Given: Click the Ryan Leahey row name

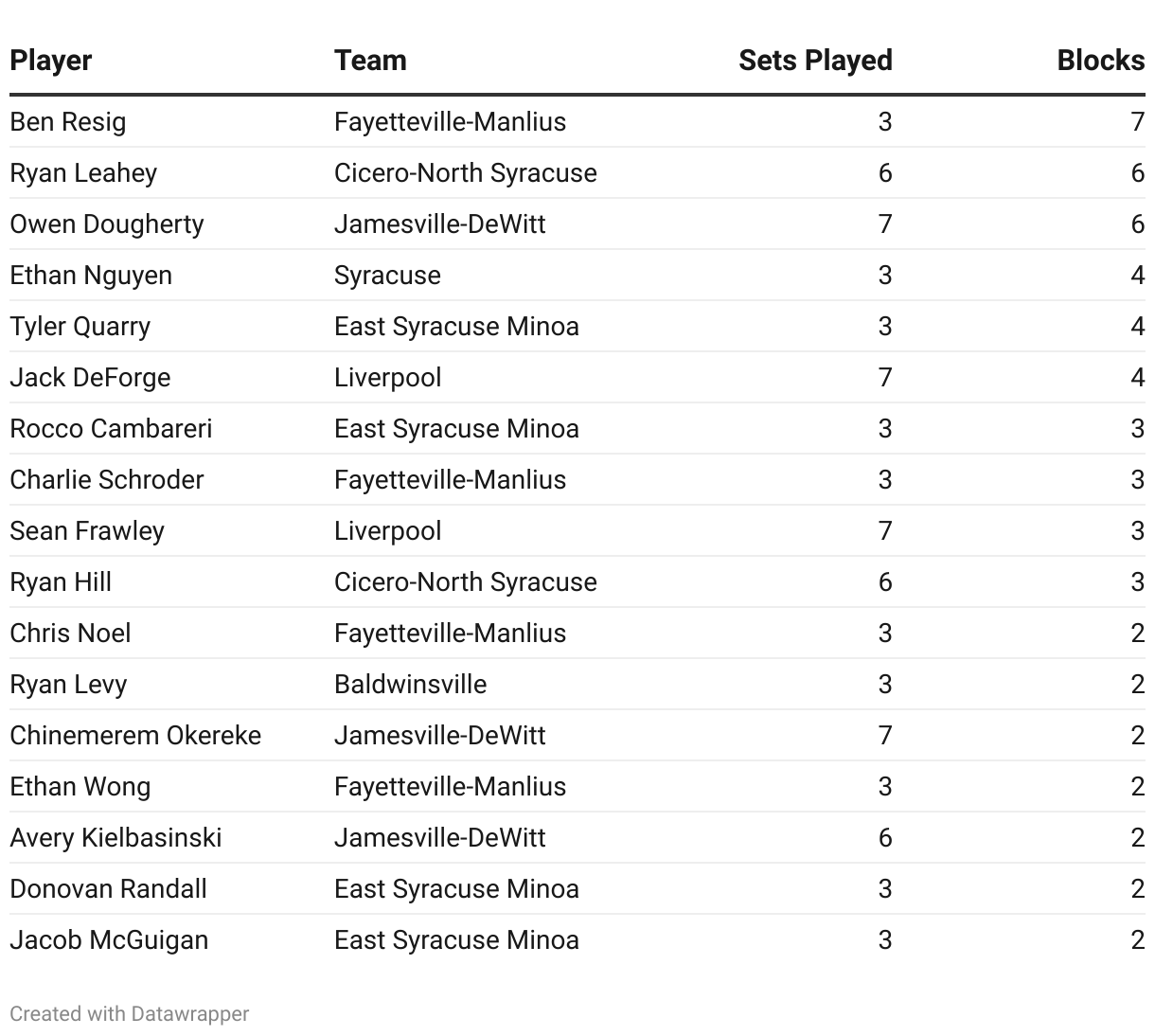Looking at the screenshot, I should pos(83,173).
